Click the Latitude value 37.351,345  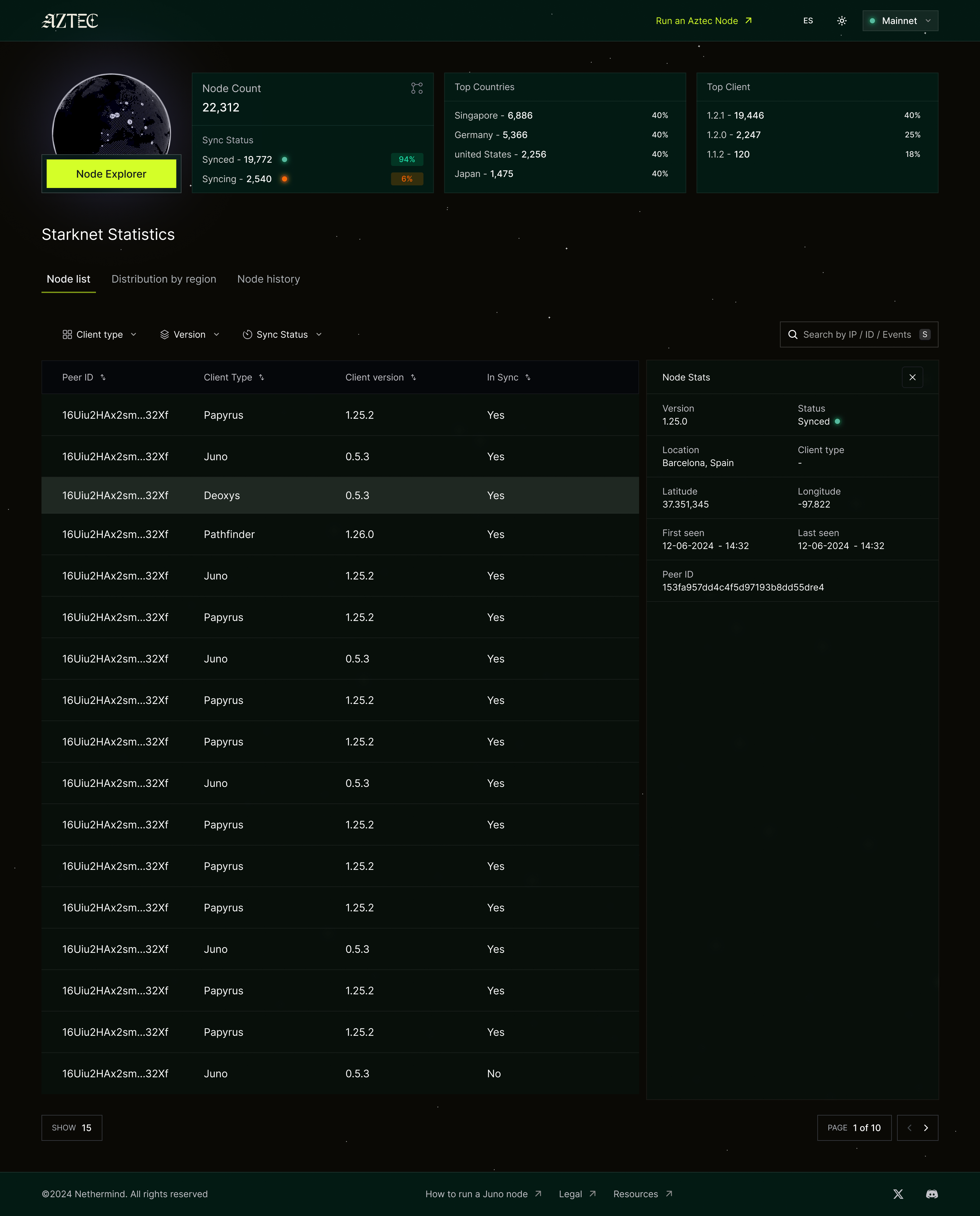[685, 504]
